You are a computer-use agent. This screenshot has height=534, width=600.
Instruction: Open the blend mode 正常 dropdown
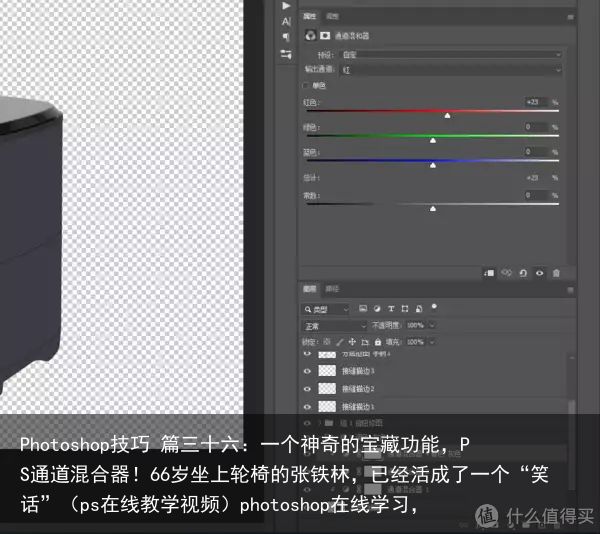[334, 326]
